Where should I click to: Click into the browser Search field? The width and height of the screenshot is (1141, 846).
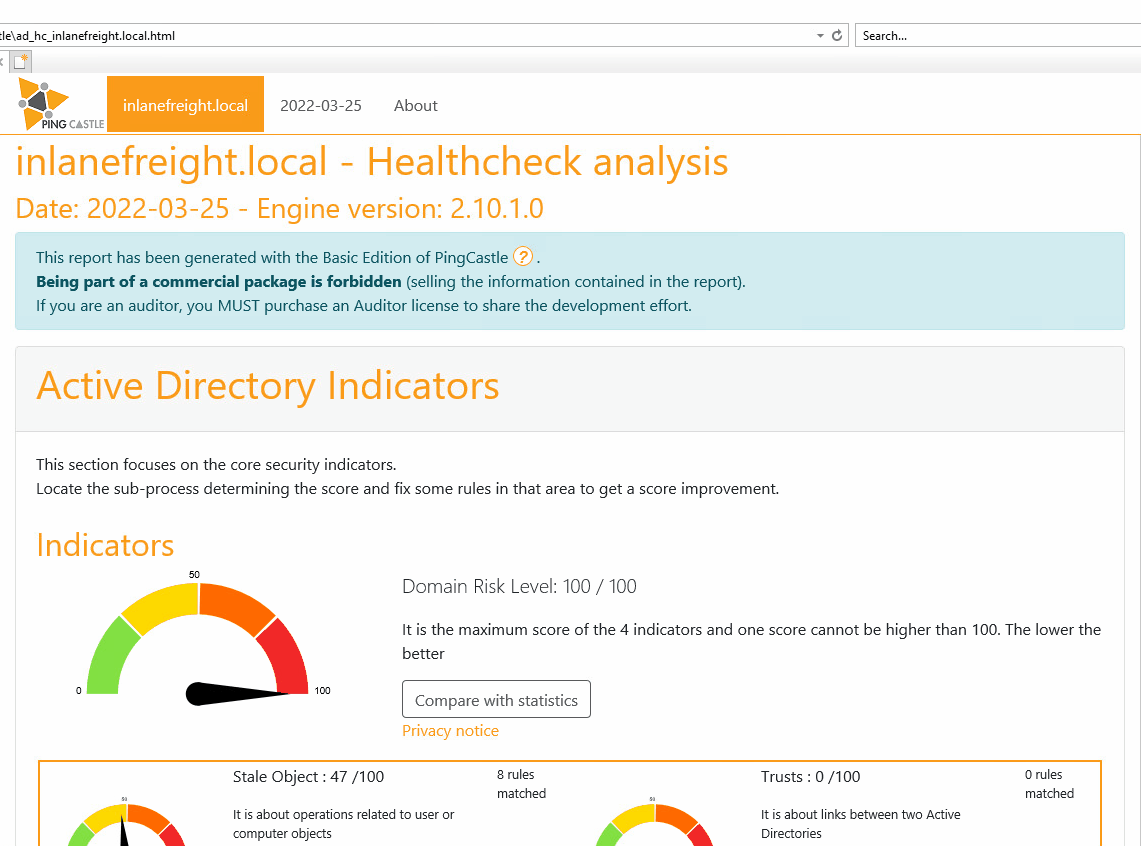click(x=995, y=36)
